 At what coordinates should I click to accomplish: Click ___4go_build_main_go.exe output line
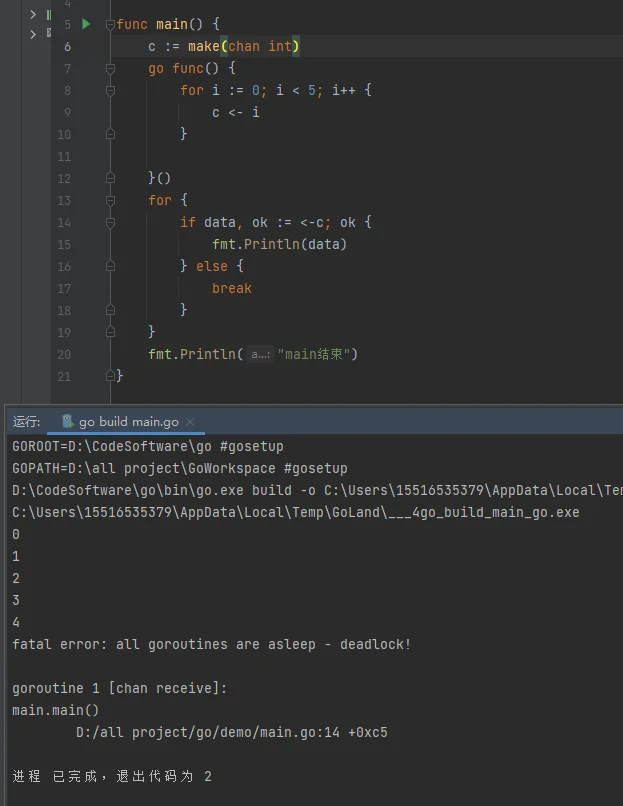296,512
